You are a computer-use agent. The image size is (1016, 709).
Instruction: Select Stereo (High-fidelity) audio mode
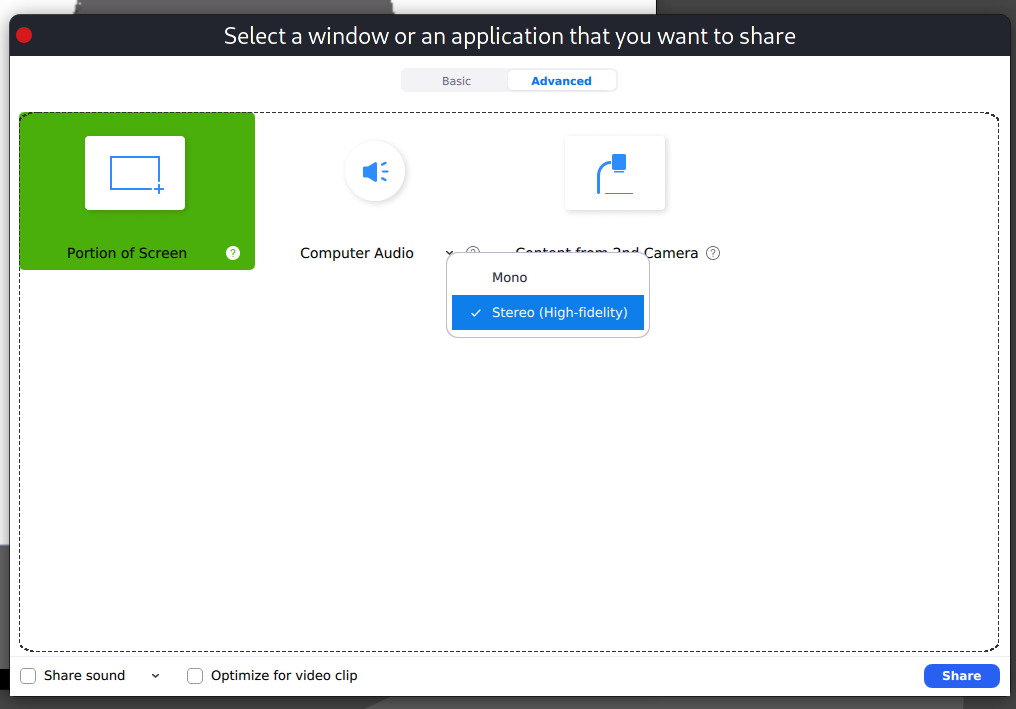click(x=548, y=312)
